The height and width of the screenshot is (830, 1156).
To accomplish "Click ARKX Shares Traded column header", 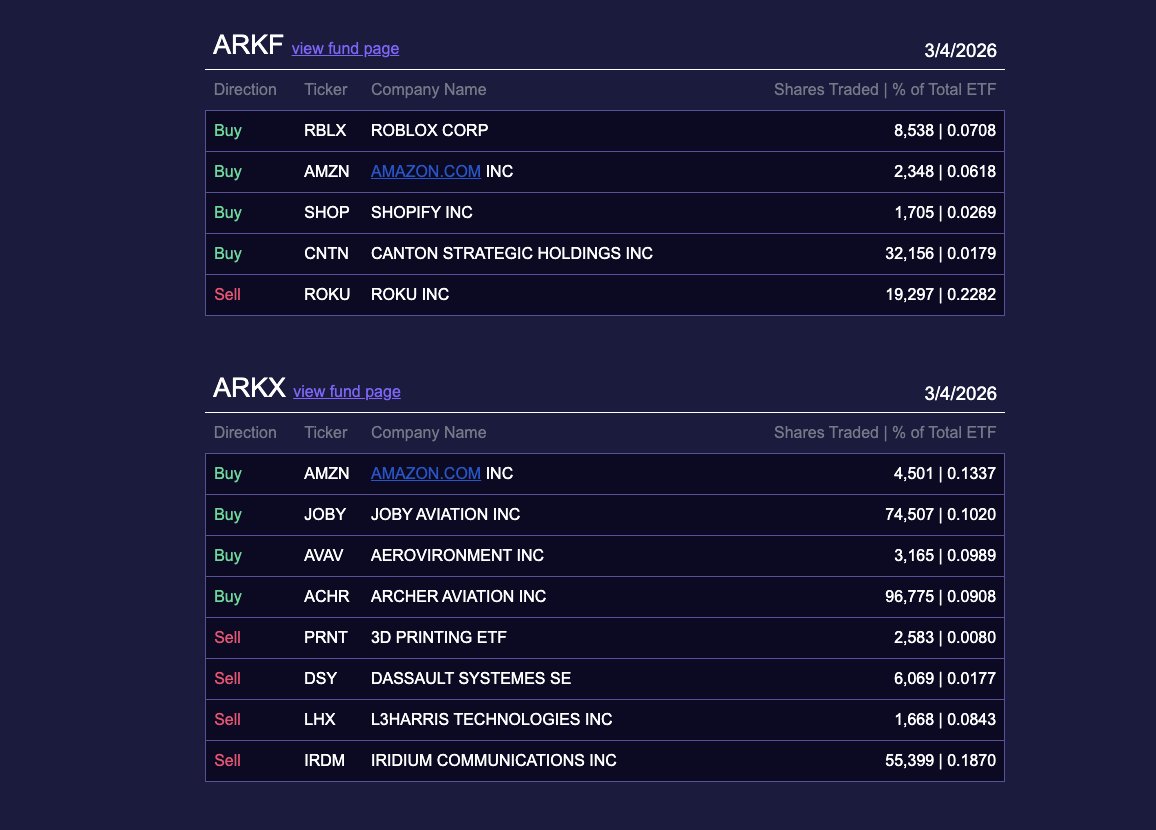I will pos(885,433).
